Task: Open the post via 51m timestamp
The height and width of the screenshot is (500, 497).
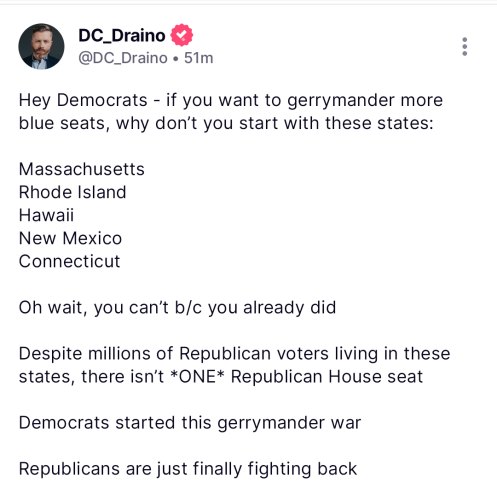Action: 199,58
